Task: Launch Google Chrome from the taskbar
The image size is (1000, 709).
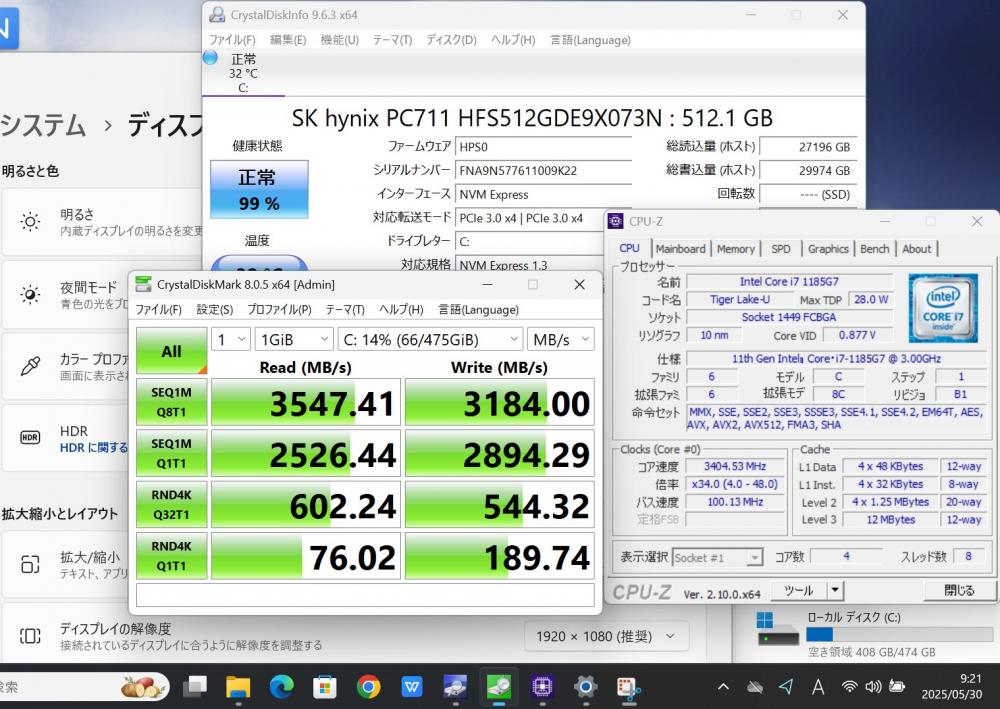Action: [x=368, y=687]
